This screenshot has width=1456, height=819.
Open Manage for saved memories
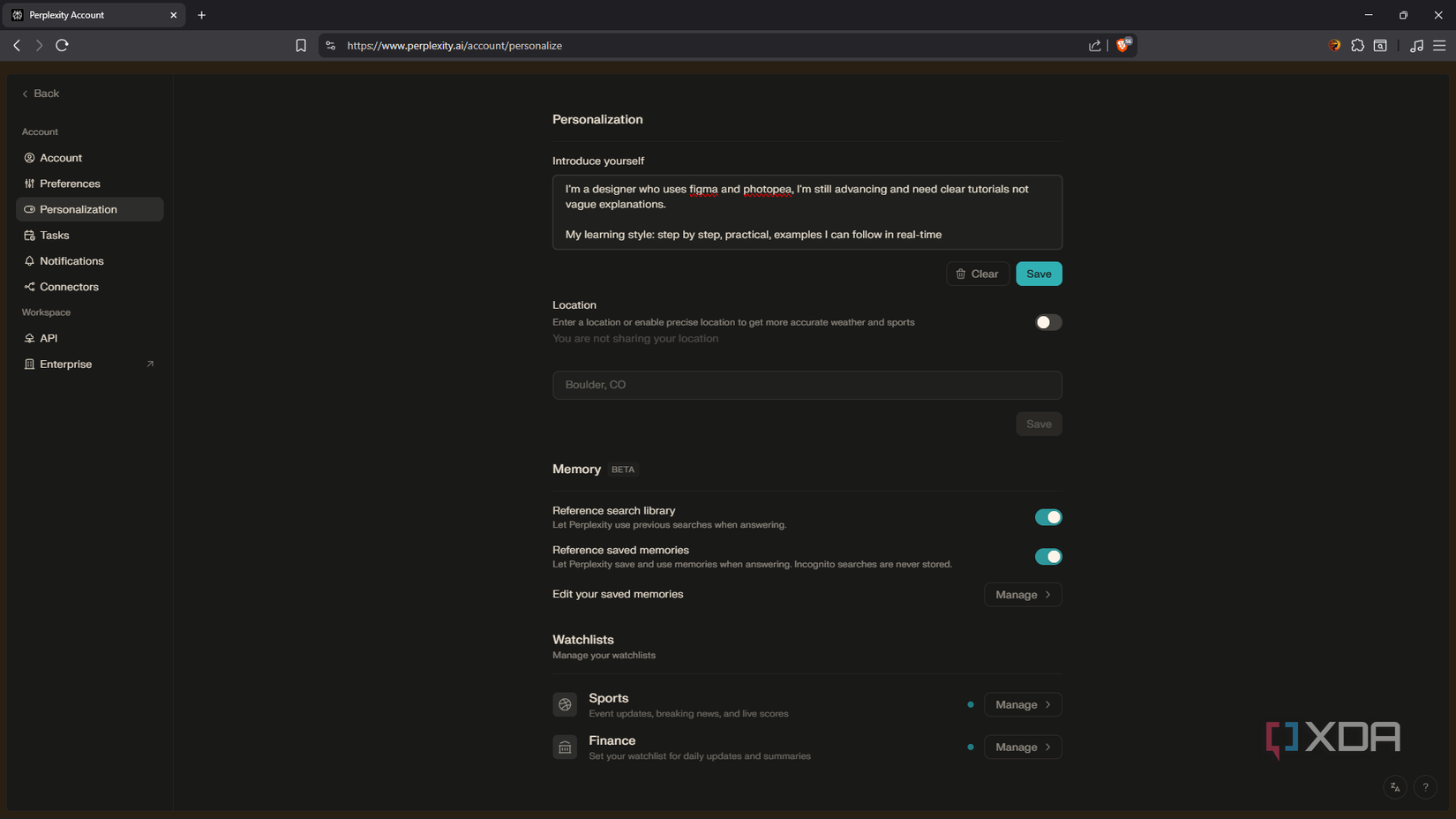(x=1023, y=595)
